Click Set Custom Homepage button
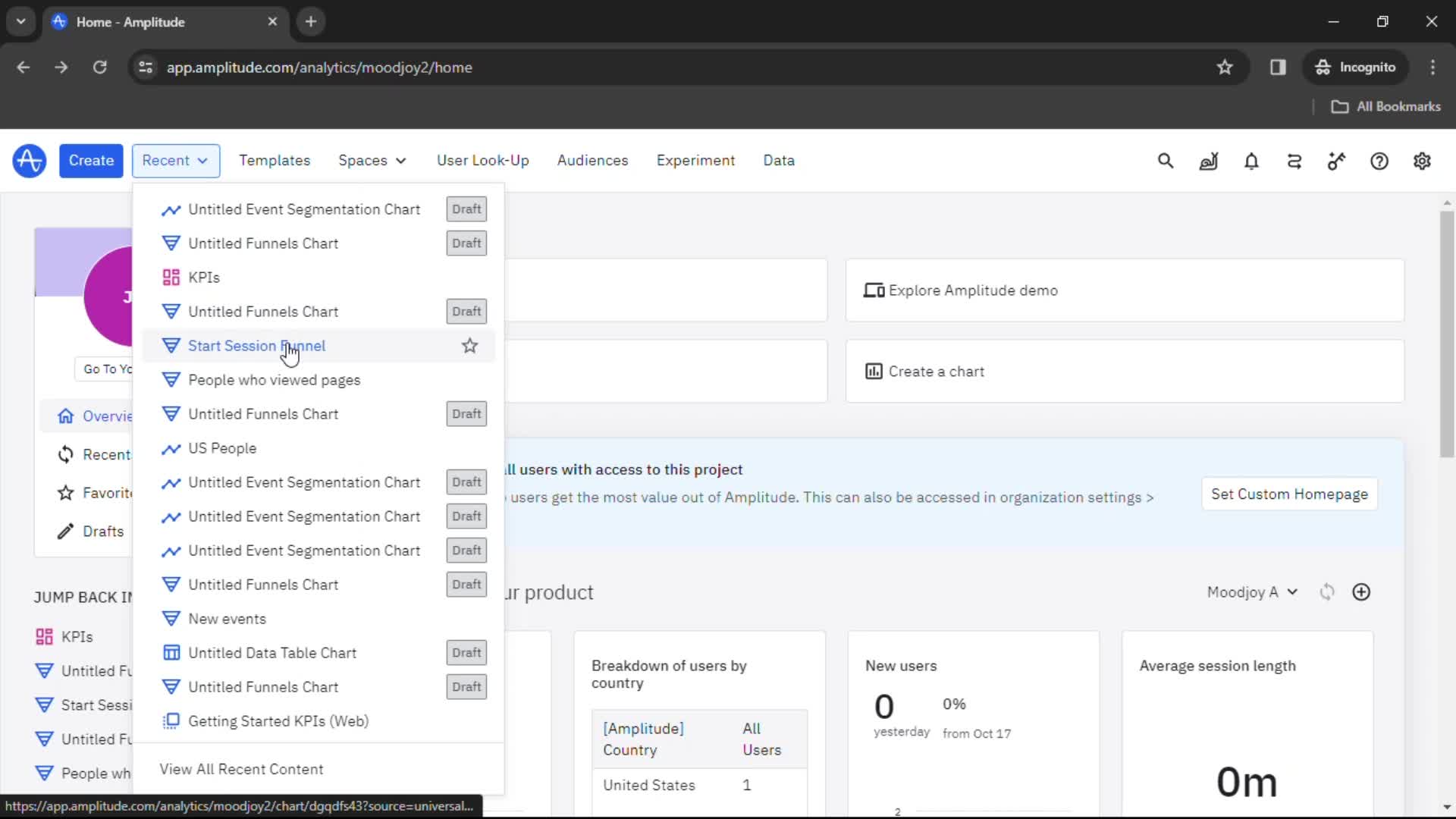1456x819 pixels. (1289, 494)
